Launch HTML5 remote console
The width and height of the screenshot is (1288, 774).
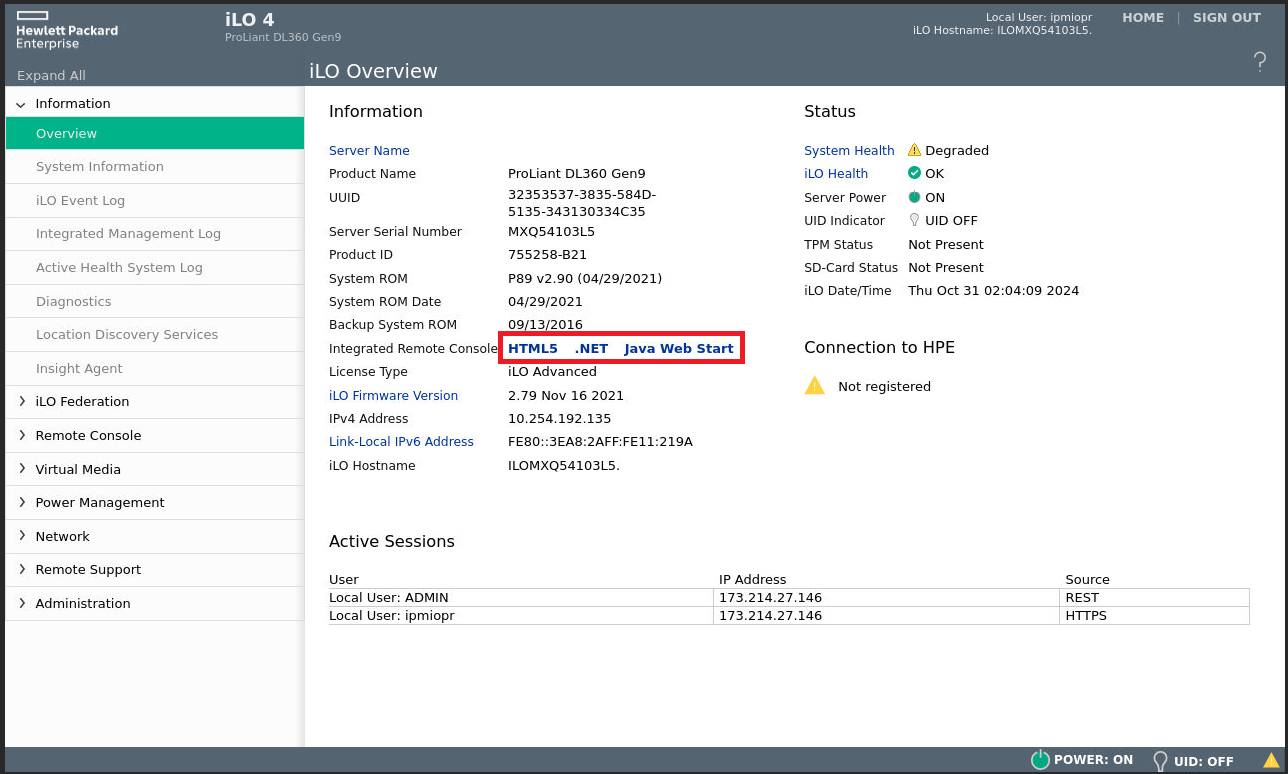(x=533, y=348)
